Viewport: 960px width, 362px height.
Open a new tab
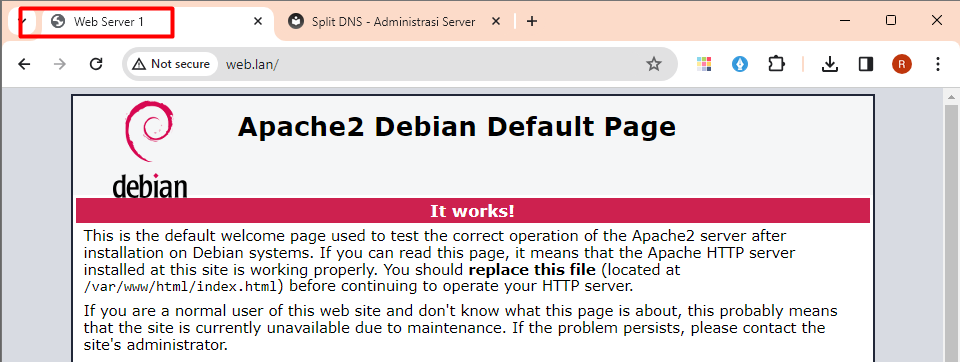(x=532, y=21)
